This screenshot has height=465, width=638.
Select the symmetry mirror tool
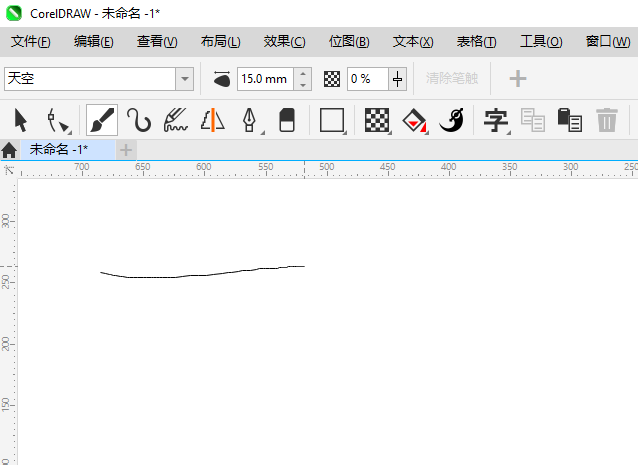point(213,120)
